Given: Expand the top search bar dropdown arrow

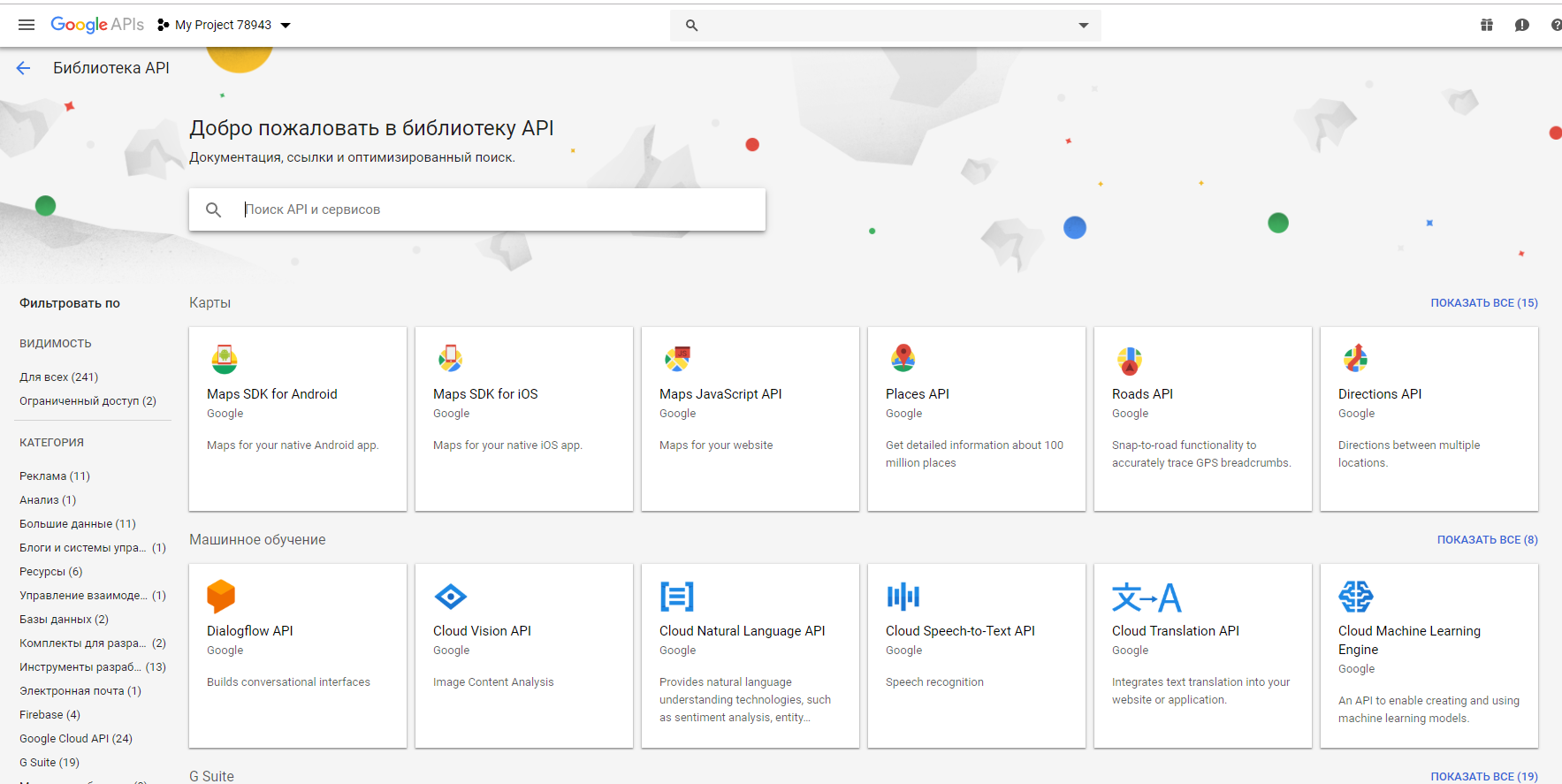Looking at the screenshot, I should click(x=1084, y=26).
